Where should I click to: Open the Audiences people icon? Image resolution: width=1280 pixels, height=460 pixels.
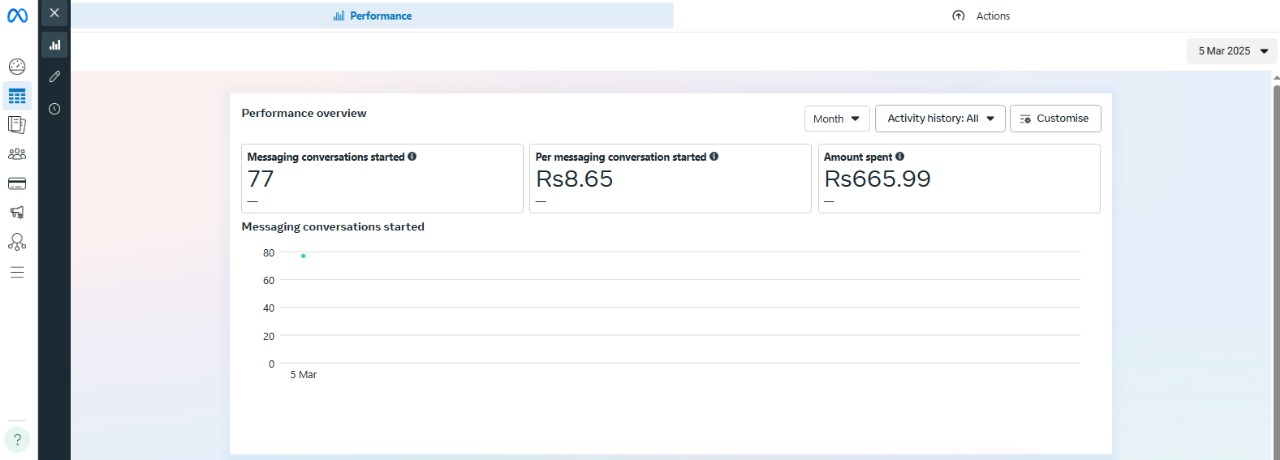click(17, 154)
